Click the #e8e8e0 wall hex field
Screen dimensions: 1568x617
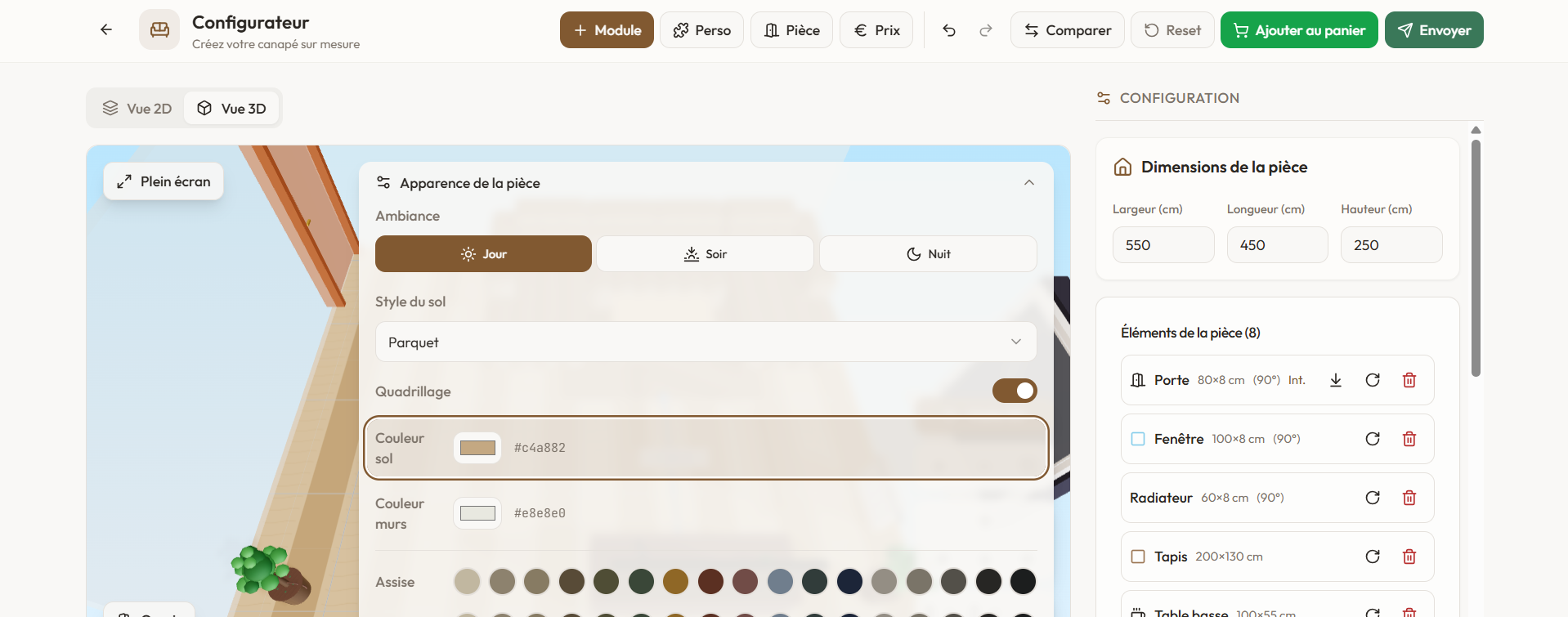pos(540,513)
